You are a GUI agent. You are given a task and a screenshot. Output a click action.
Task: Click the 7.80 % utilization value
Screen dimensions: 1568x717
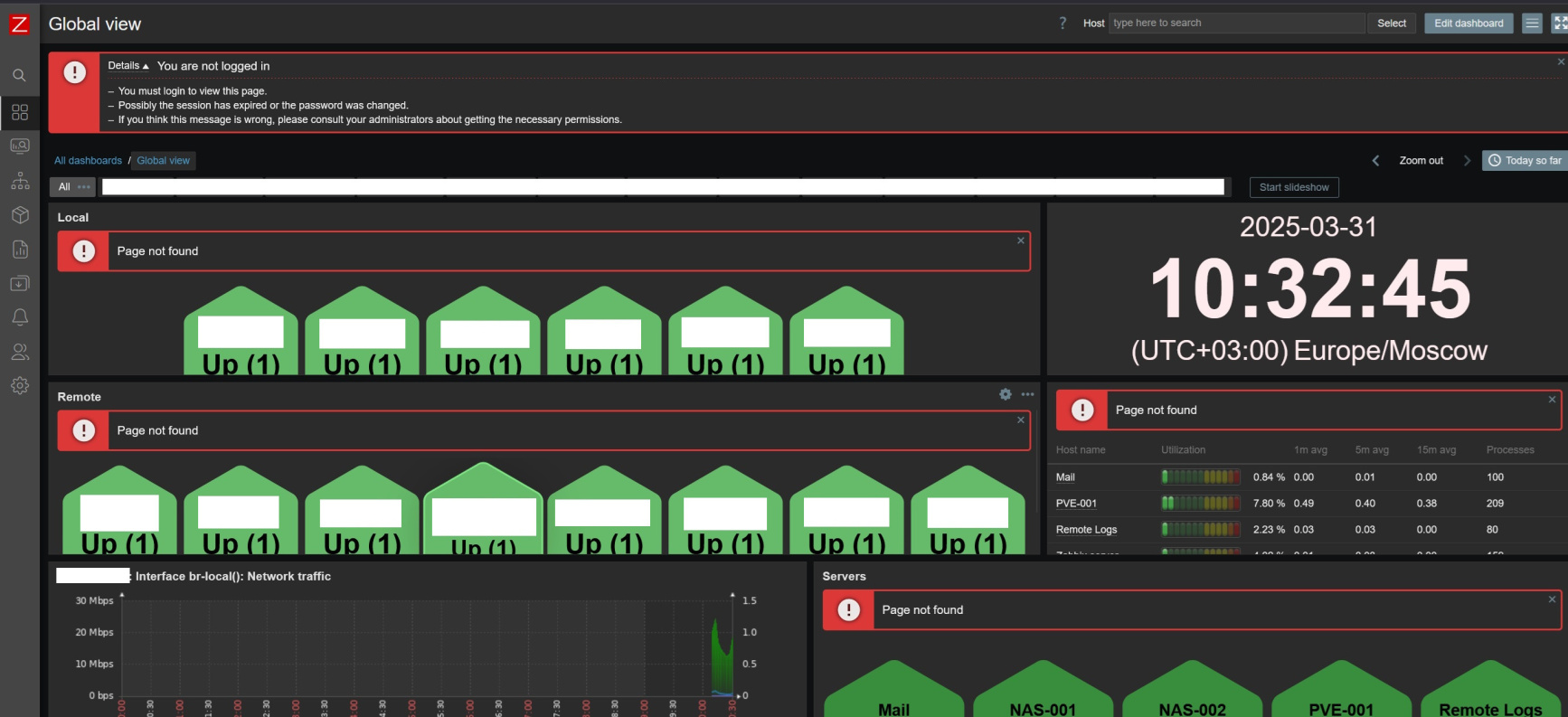click(1269, 504)
